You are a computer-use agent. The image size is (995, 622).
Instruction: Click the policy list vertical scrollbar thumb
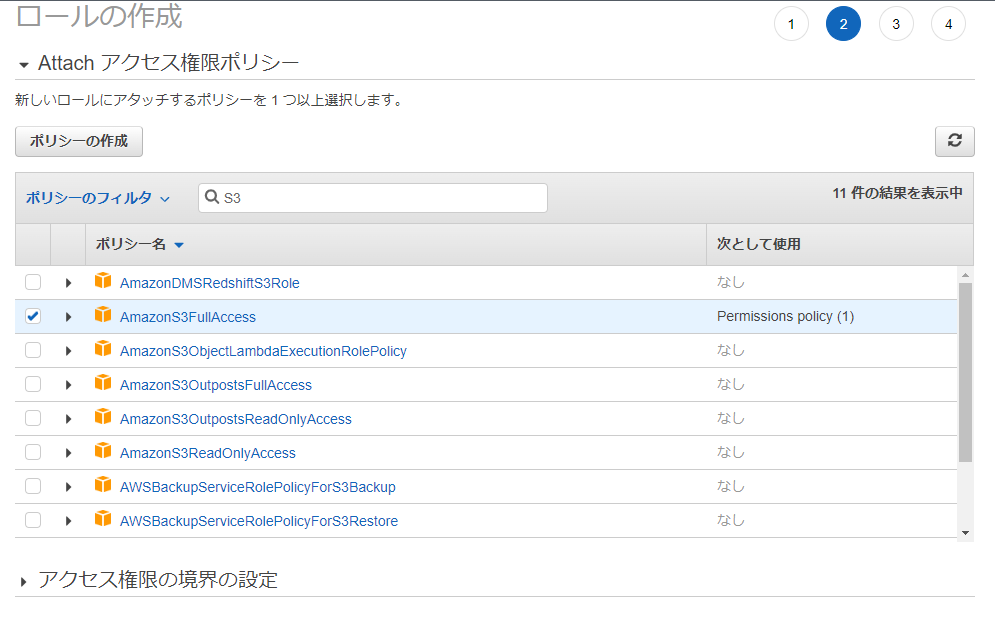[965, 372]
